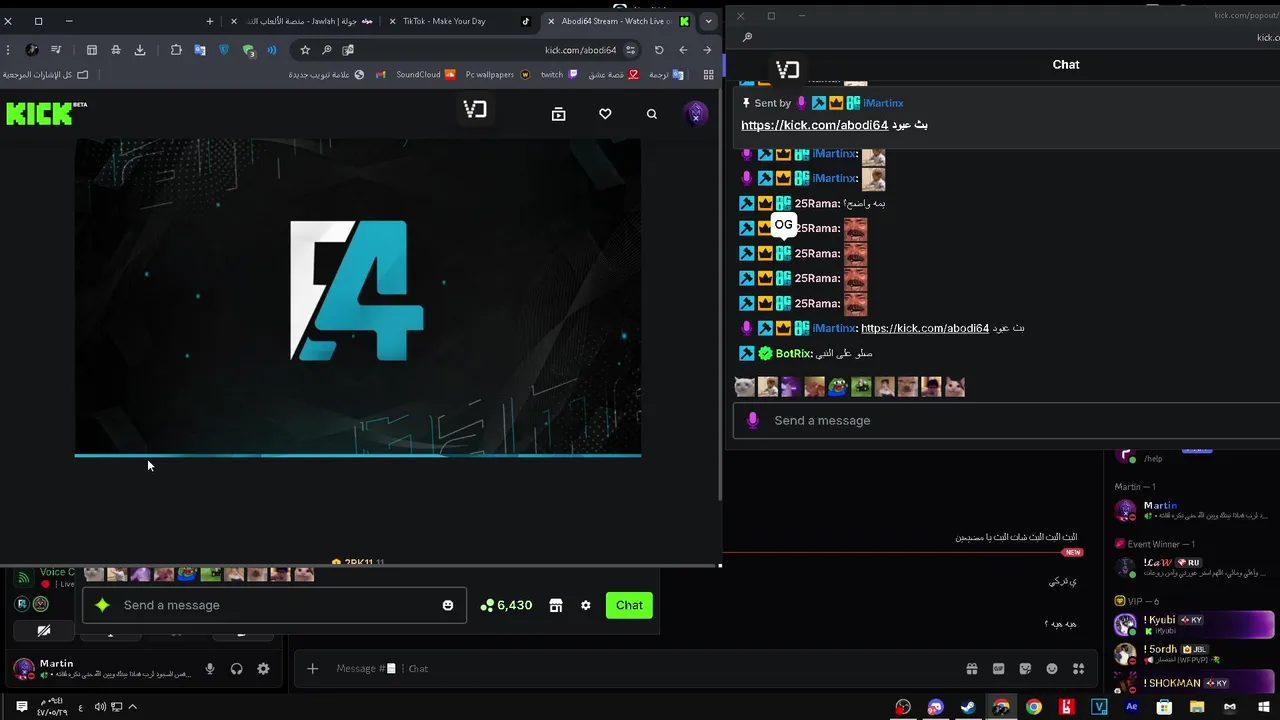Open pinned link kick.com/abodi64
This screenshot has height=720, width=1280.
pos(814,125)
